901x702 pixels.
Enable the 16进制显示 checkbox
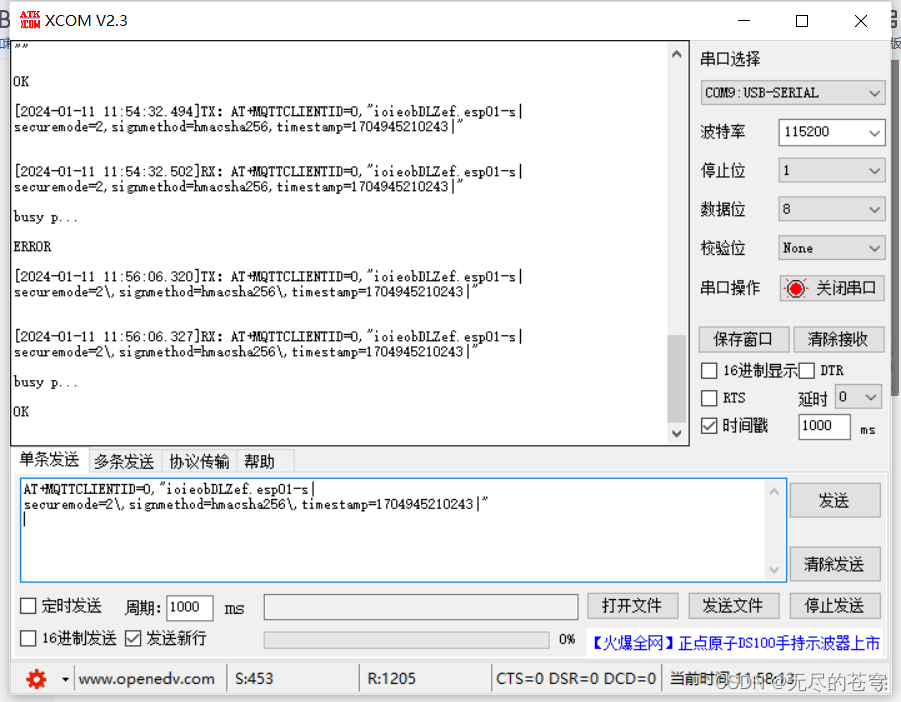pos(709,371)
